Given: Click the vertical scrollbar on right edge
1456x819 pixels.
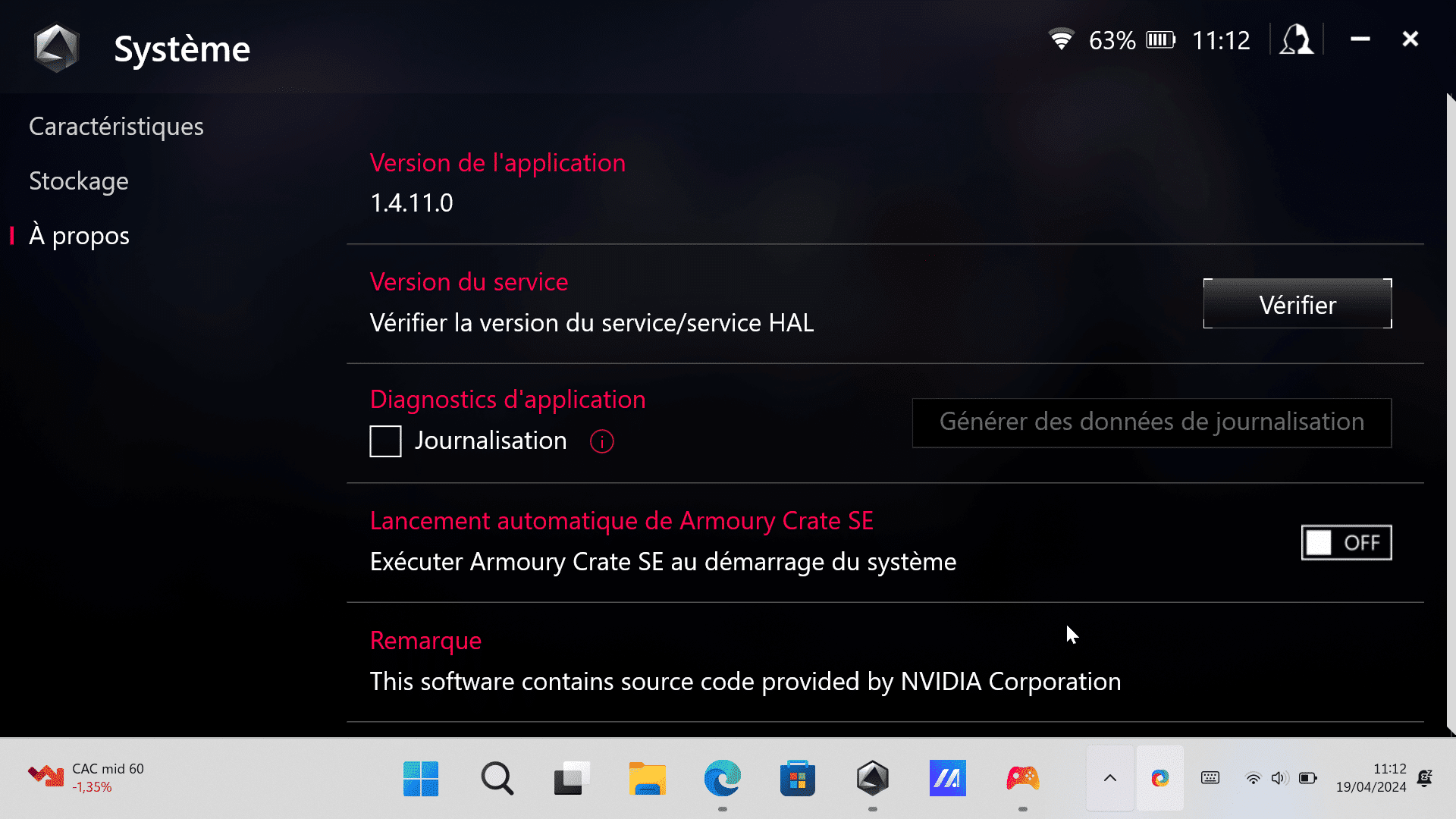Looking at the screenshot, I should [x=1451, y=414].
